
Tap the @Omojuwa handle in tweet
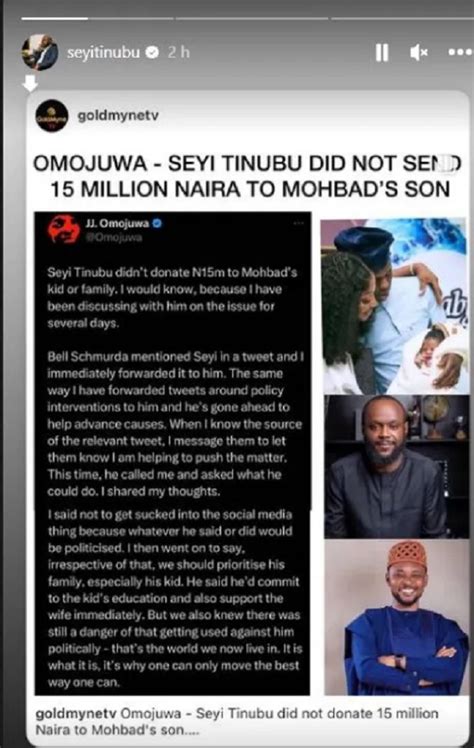(113, 237)
